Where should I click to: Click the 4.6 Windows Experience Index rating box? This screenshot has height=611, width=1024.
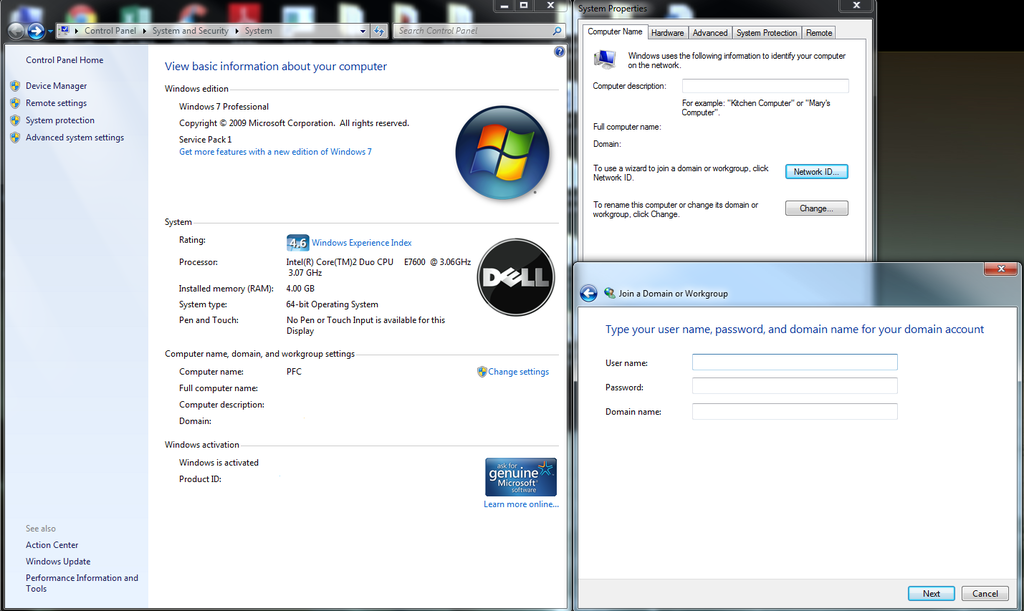pos(298,242)
